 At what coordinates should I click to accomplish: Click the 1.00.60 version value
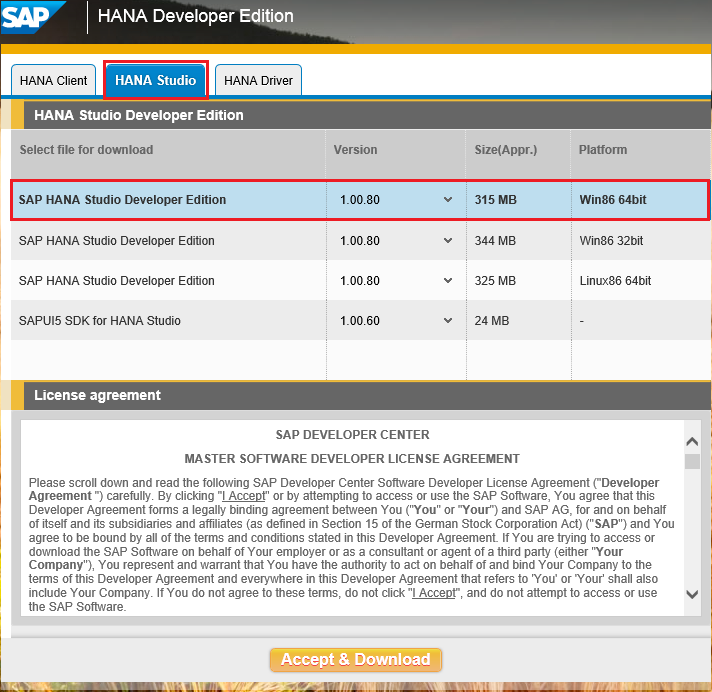[360, 321]
